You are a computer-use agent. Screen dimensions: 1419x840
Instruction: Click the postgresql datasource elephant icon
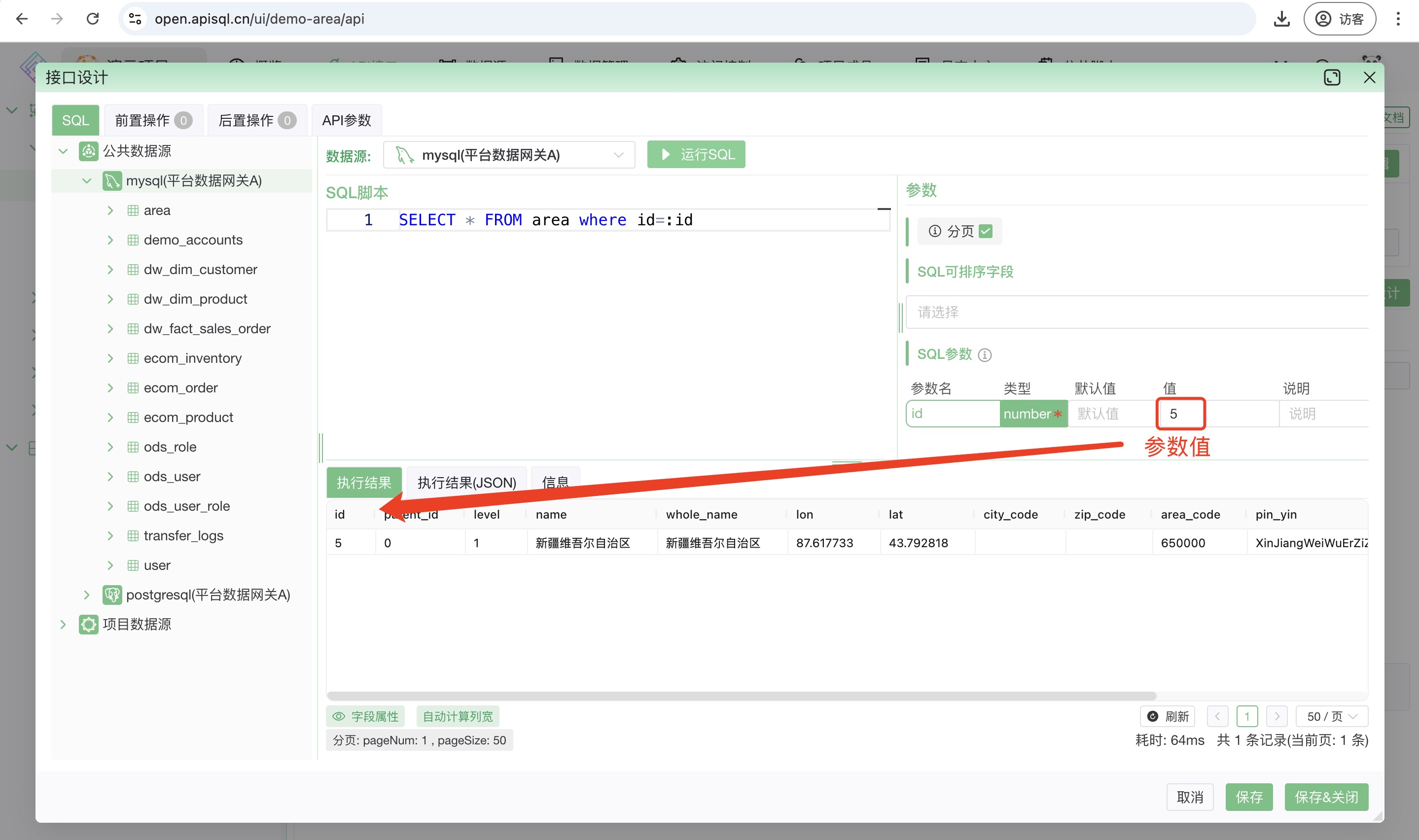pos(111,595)
